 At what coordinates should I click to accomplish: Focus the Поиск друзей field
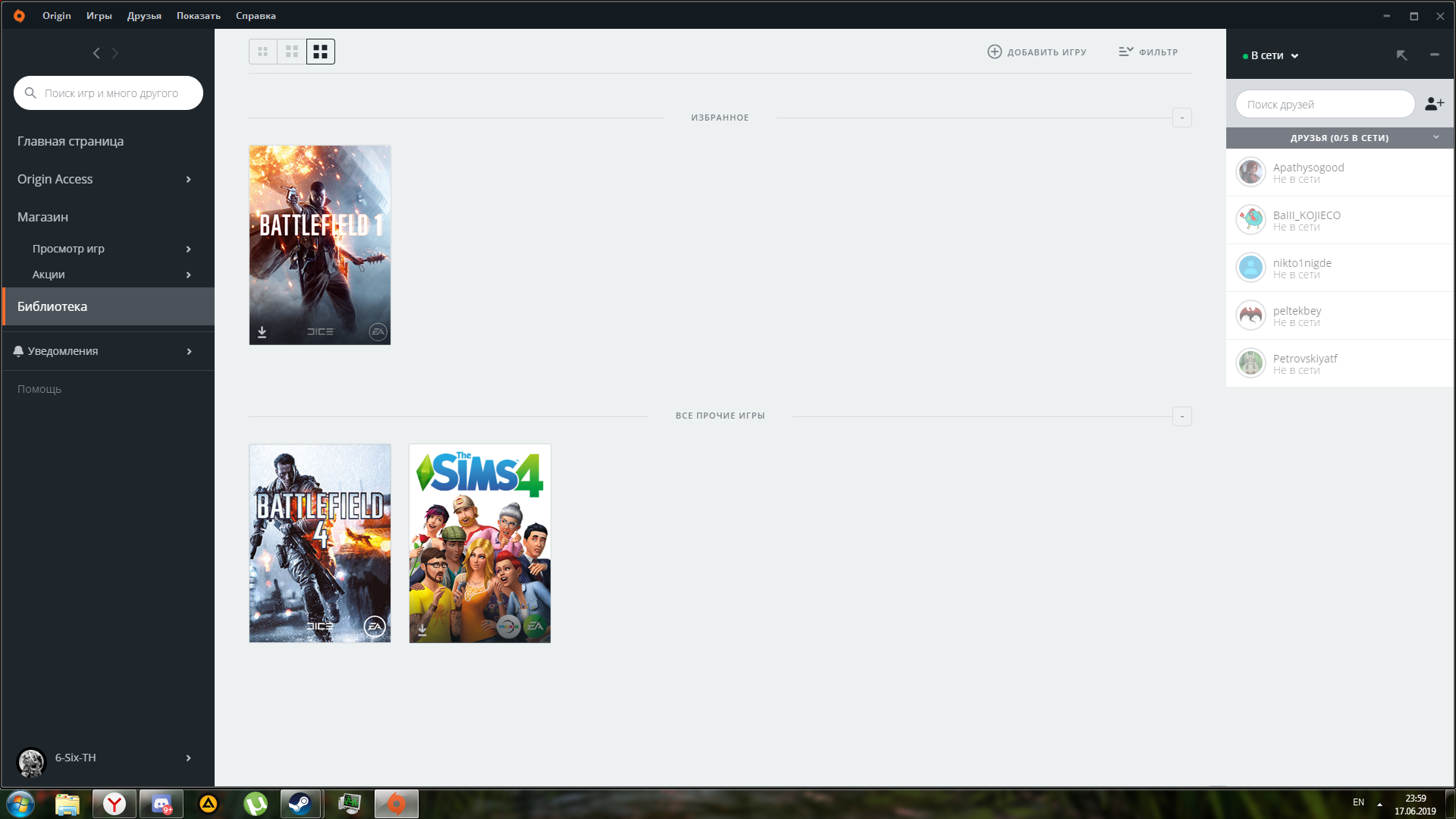coord(1325,104)
